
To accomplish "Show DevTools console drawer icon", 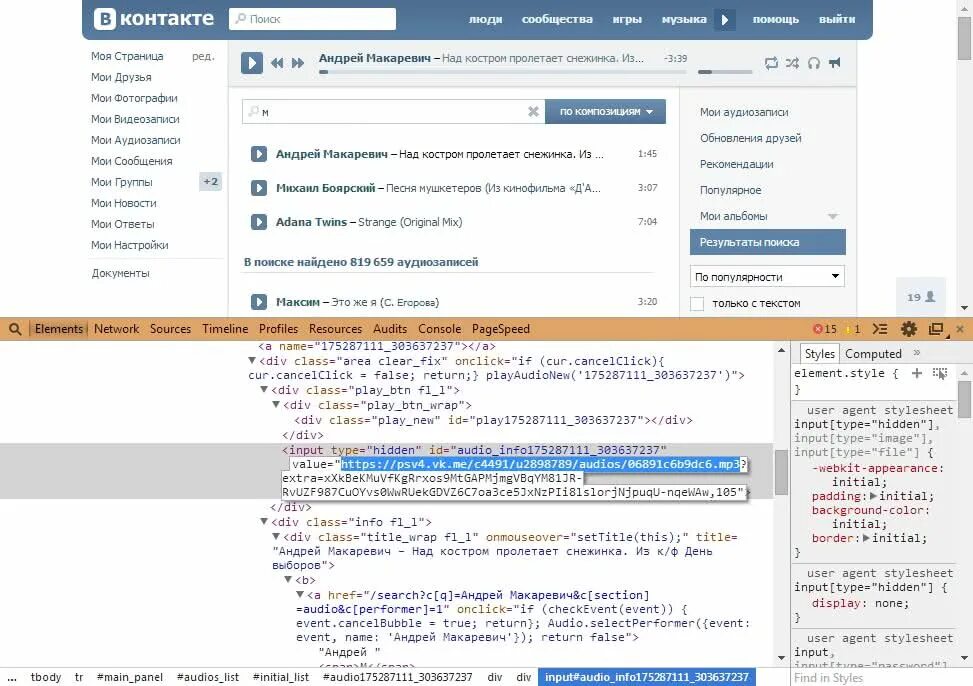I will (880, 329).
